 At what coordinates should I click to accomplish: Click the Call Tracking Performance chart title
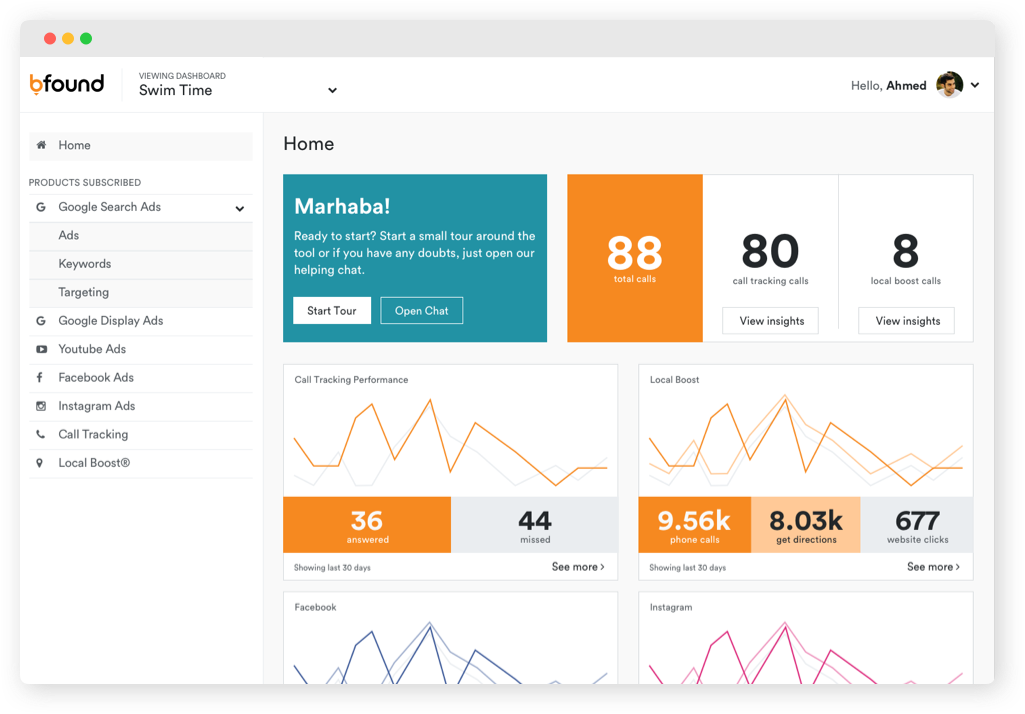[351, 380]
